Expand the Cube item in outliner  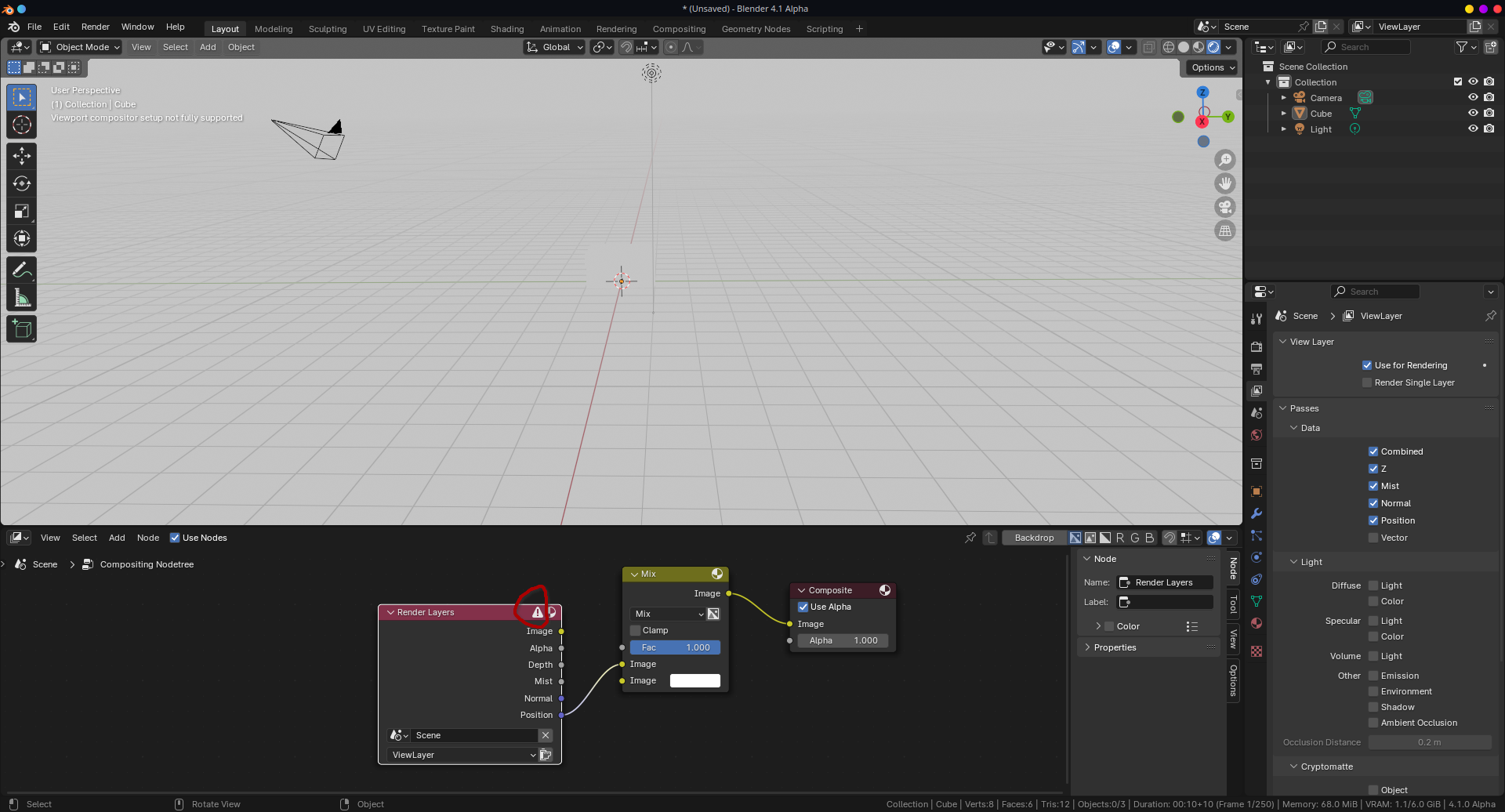[1284, 114]
